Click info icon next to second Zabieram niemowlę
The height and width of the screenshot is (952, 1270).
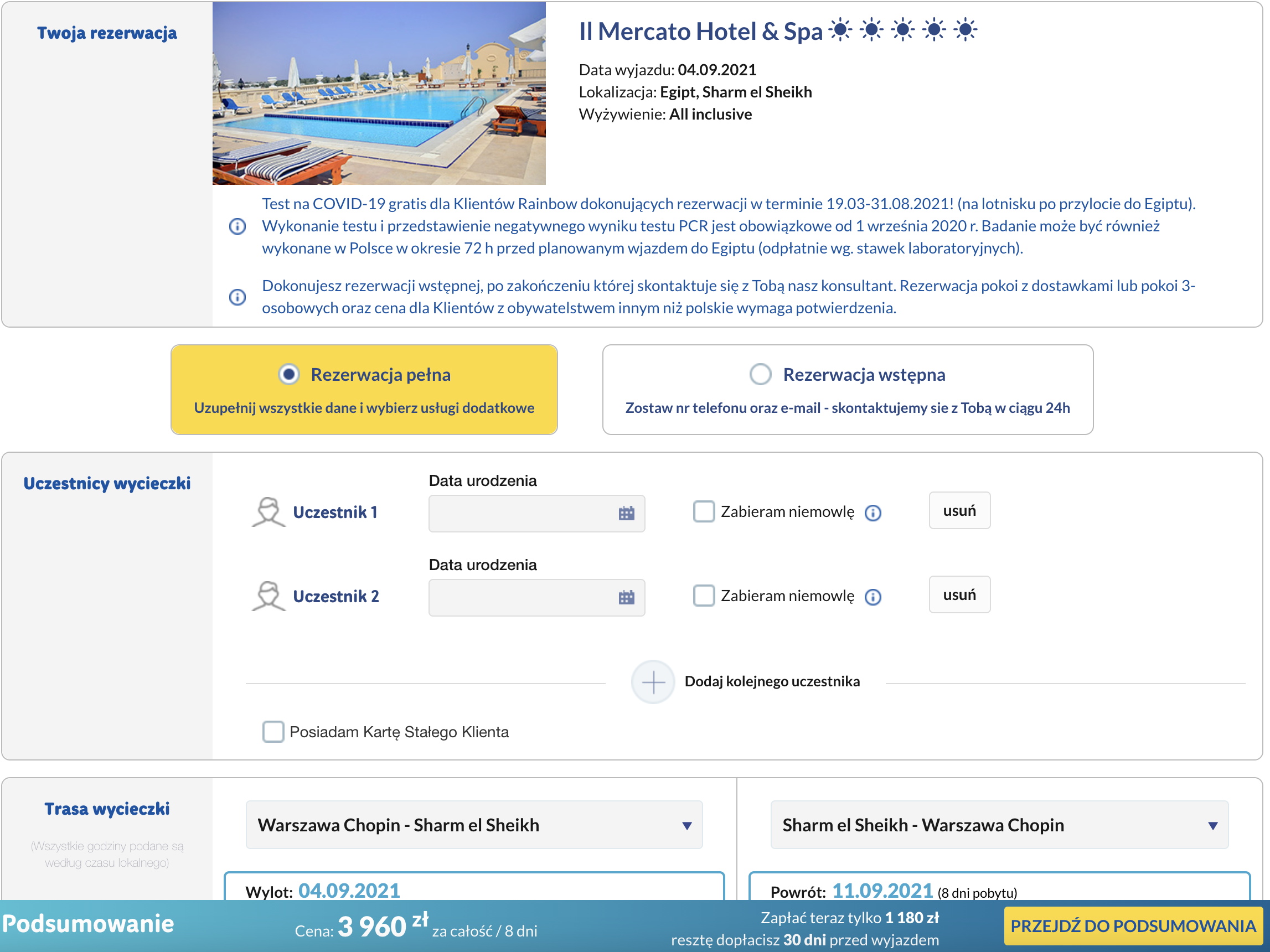(x=873, y=597)
